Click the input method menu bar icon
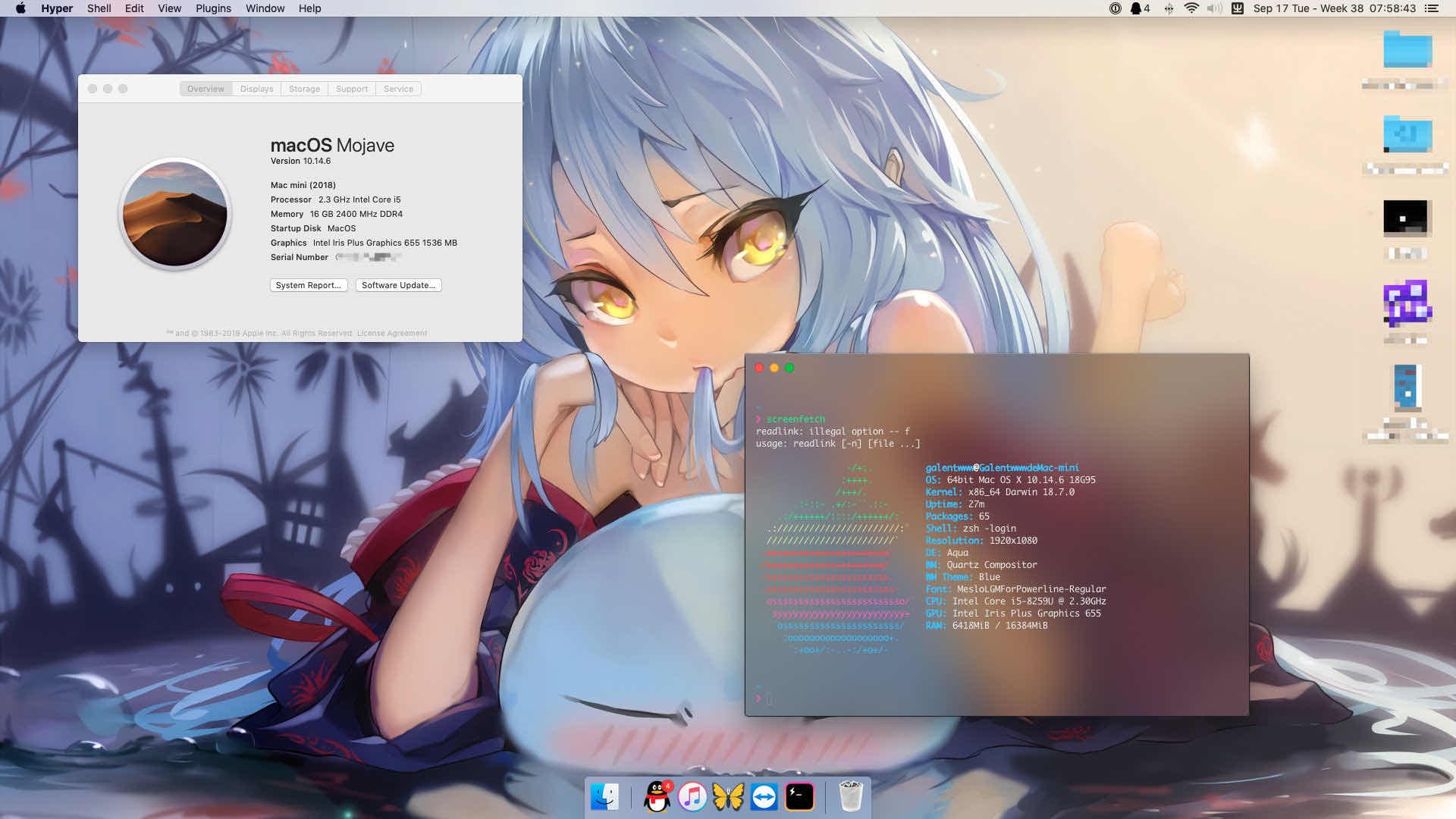 pyautogui.click(x=1238, y=8)
